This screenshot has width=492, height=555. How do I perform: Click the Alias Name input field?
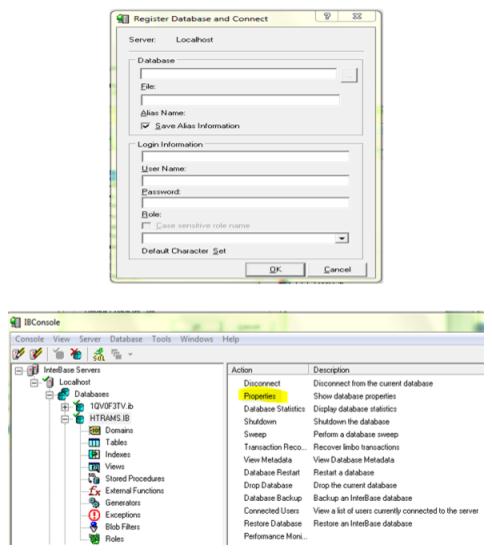click(x=240, y=100)
